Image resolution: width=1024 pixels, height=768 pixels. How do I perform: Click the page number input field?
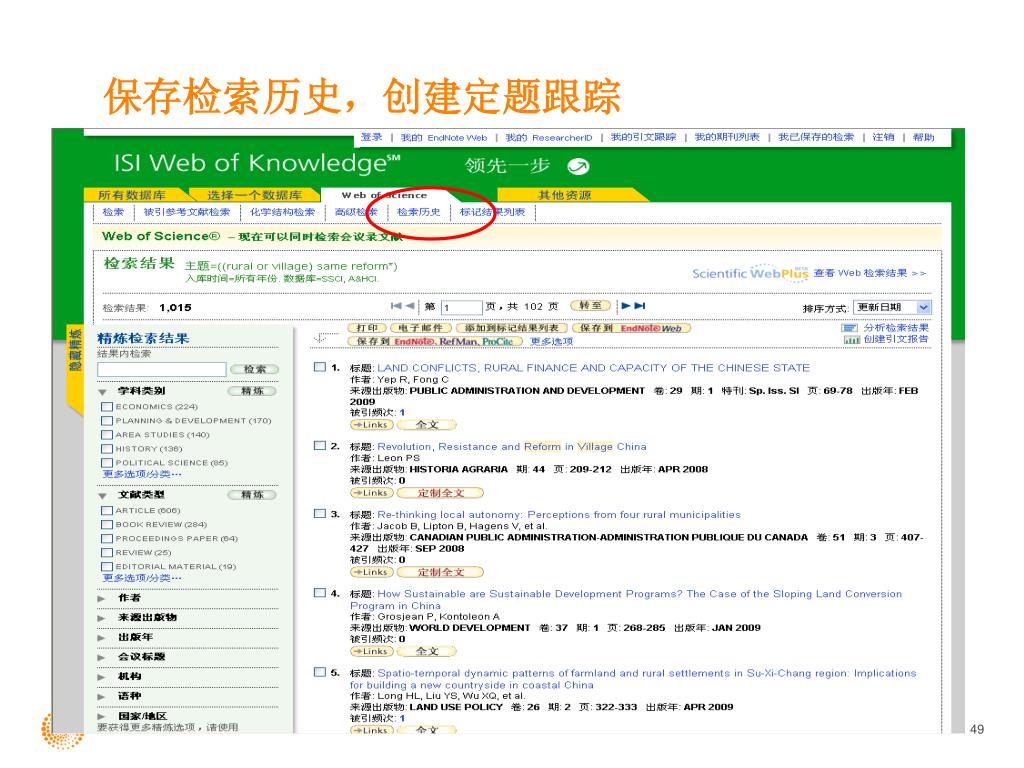(462, 307)
